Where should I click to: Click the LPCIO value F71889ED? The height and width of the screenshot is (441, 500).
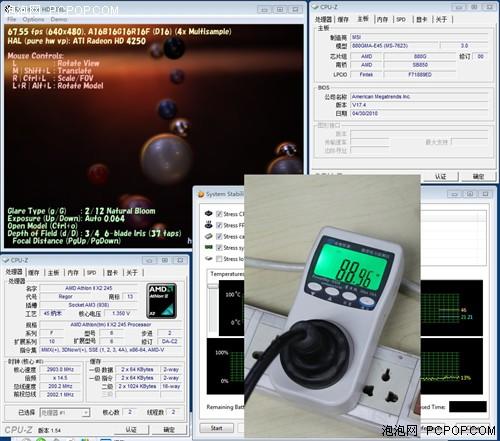click(420, 75)
